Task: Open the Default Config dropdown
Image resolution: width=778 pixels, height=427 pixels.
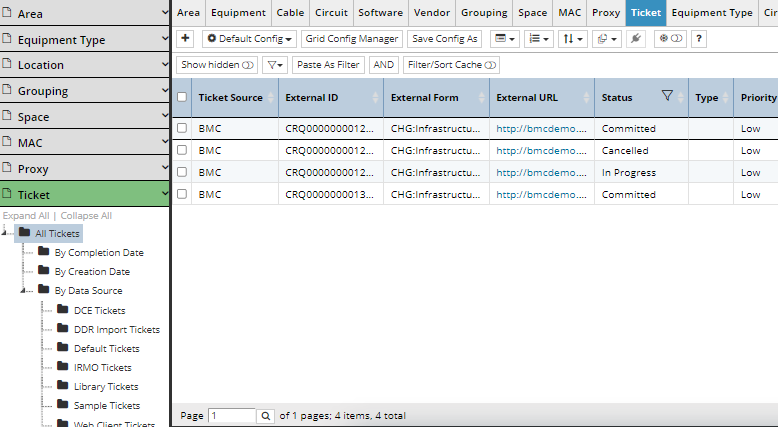Action: (x=249, y=39)
